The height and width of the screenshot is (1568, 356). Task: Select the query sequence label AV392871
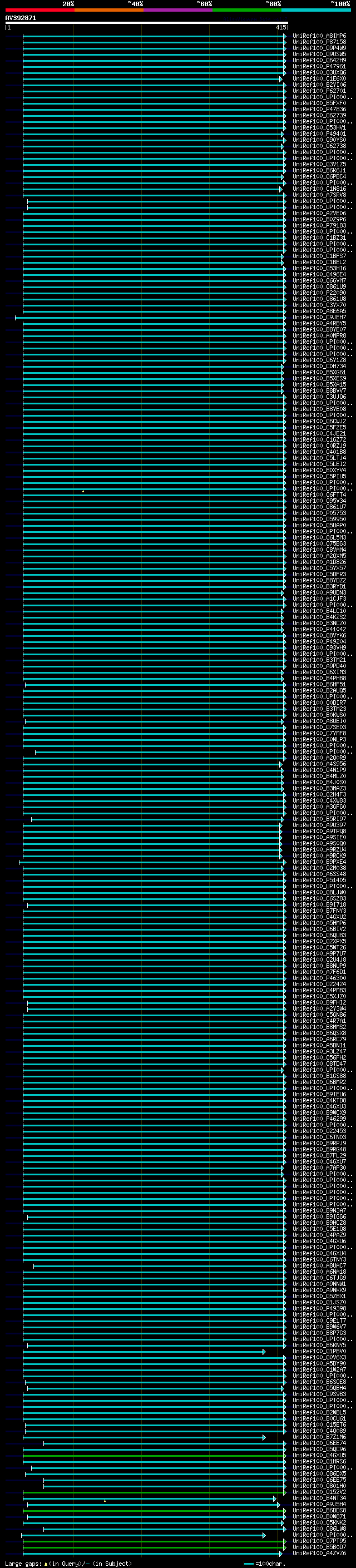[21, 18]
